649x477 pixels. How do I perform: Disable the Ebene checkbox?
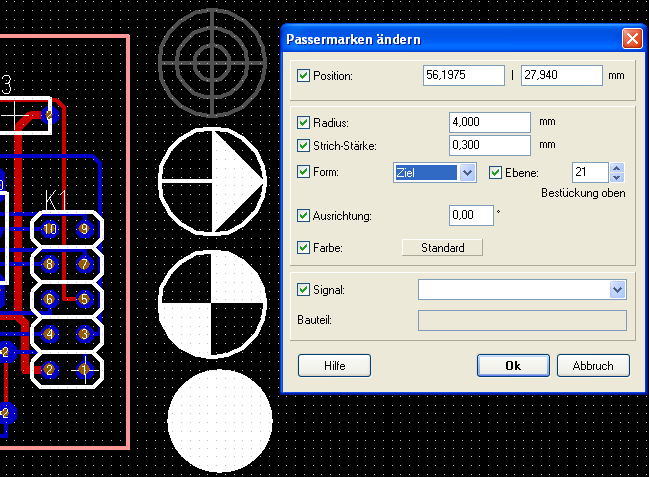coord(495,172)
